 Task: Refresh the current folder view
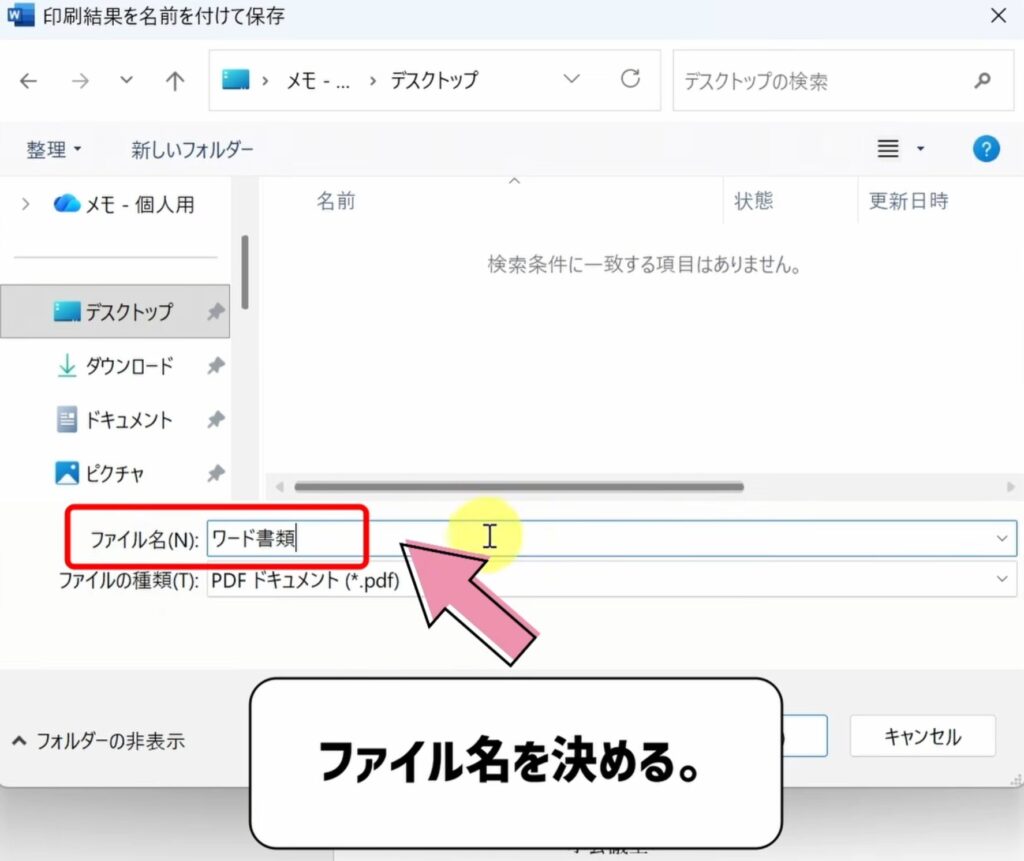pos(630,80)
